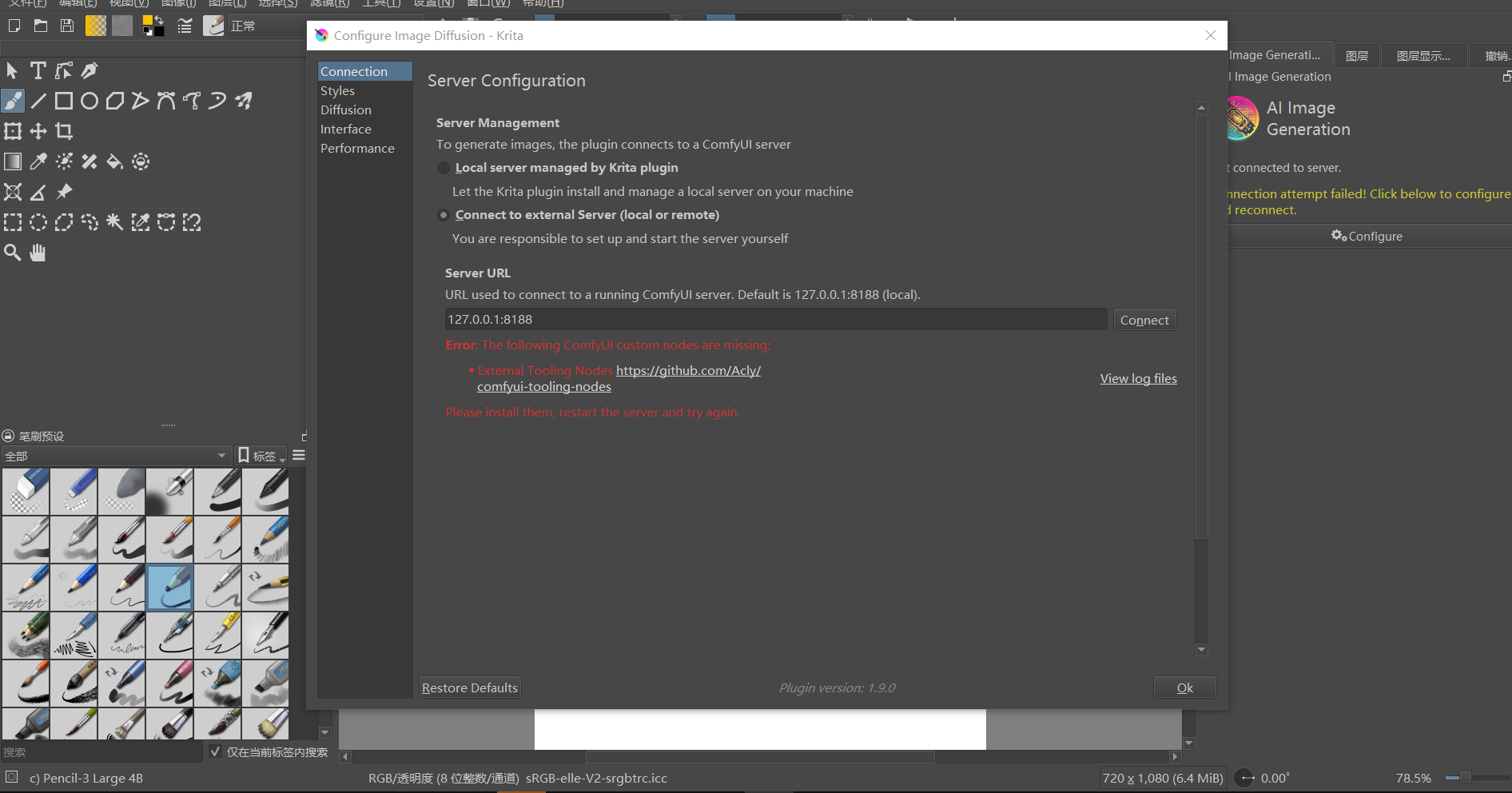This screenshot has width=1512, height=793.
Task: Select the Polygon tool
Action: pyautogui.click(x=115, y=101)
